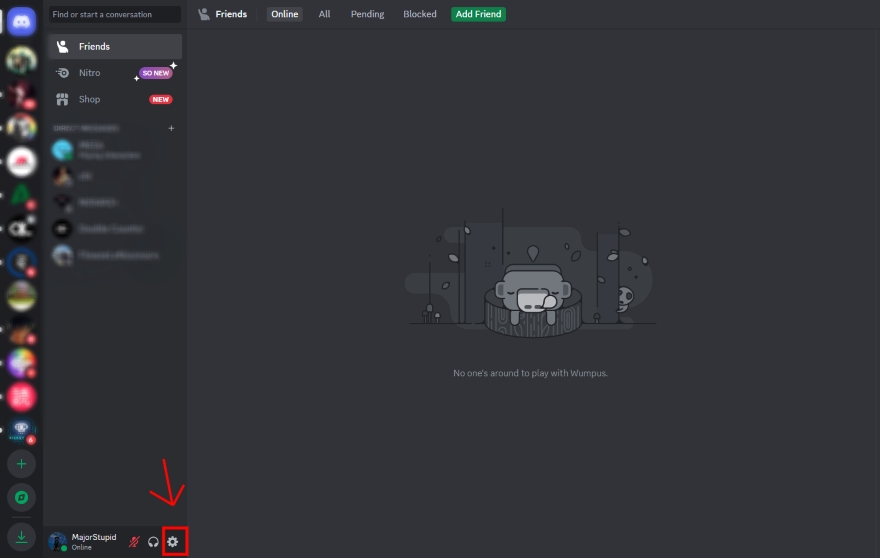Open the rainbow swirl server icon
The height and width of the screenshot is (558, 880).
click(21, 363)
